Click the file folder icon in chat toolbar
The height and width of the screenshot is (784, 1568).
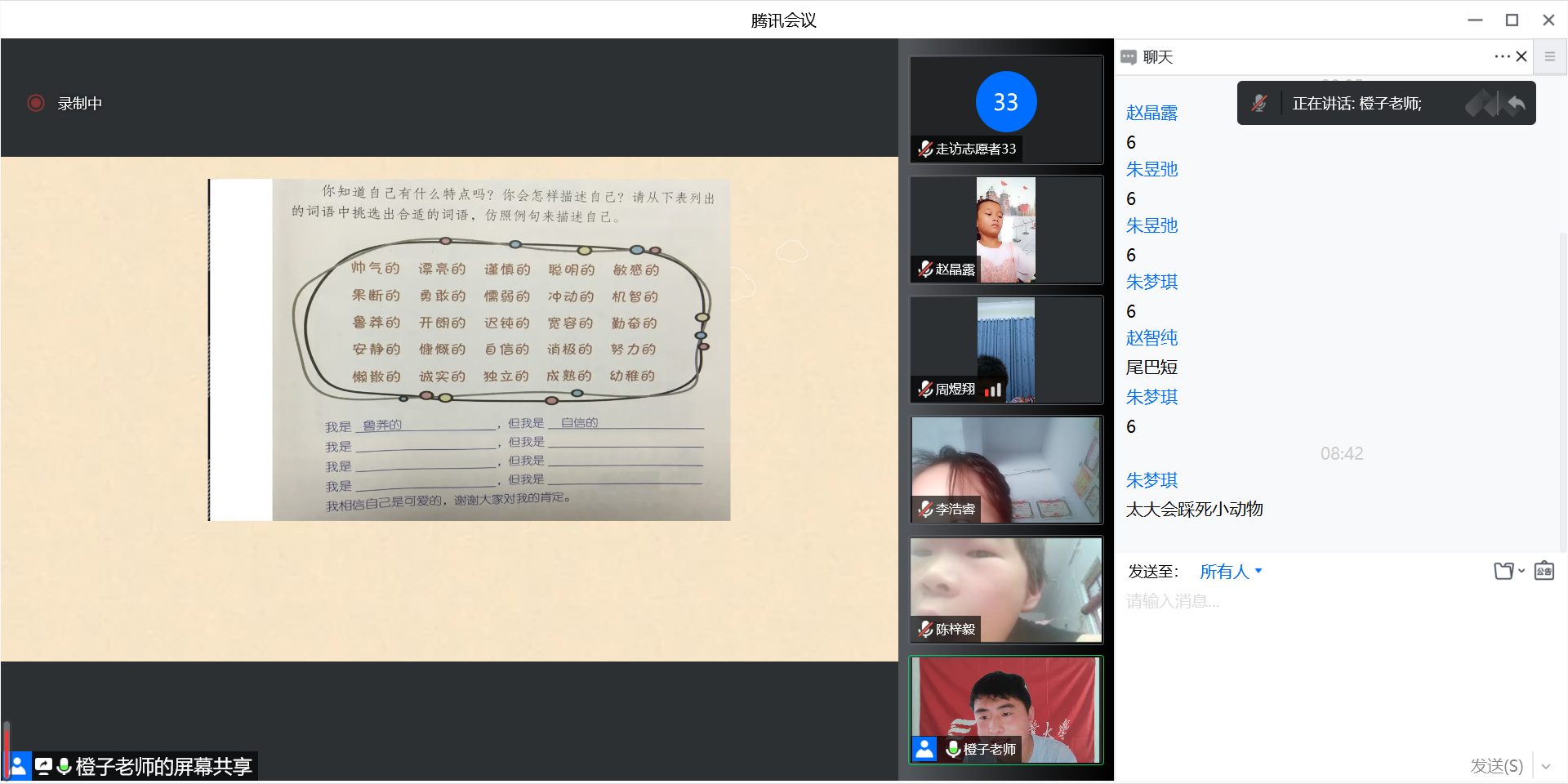[x=1503, y=571]
